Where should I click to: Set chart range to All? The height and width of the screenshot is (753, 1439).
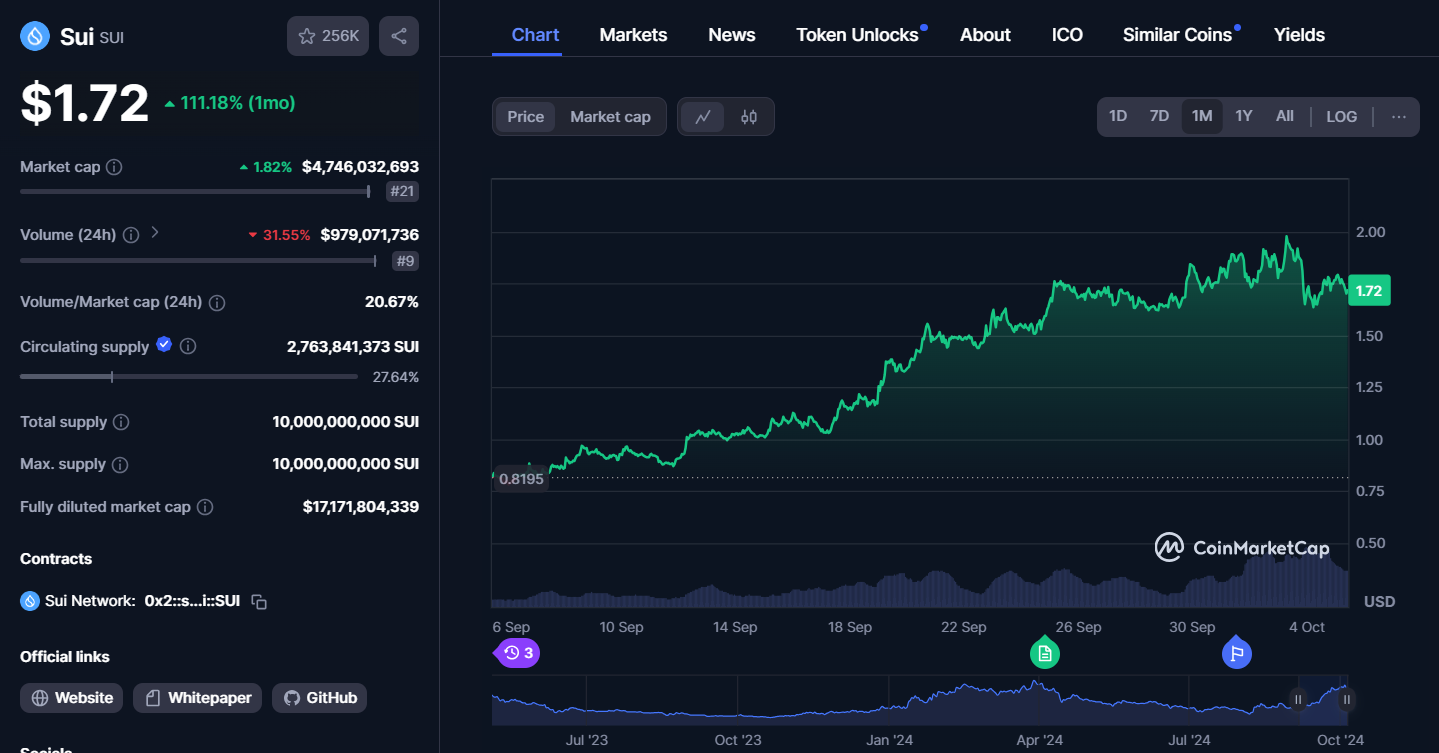1285,116
